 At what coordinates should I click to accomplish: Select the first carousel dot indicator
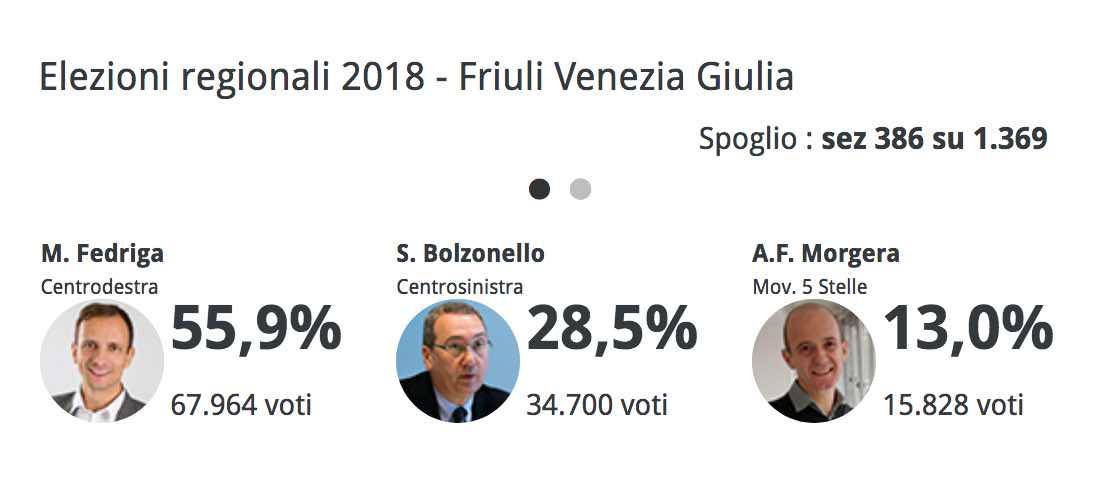tap(539, 189)
